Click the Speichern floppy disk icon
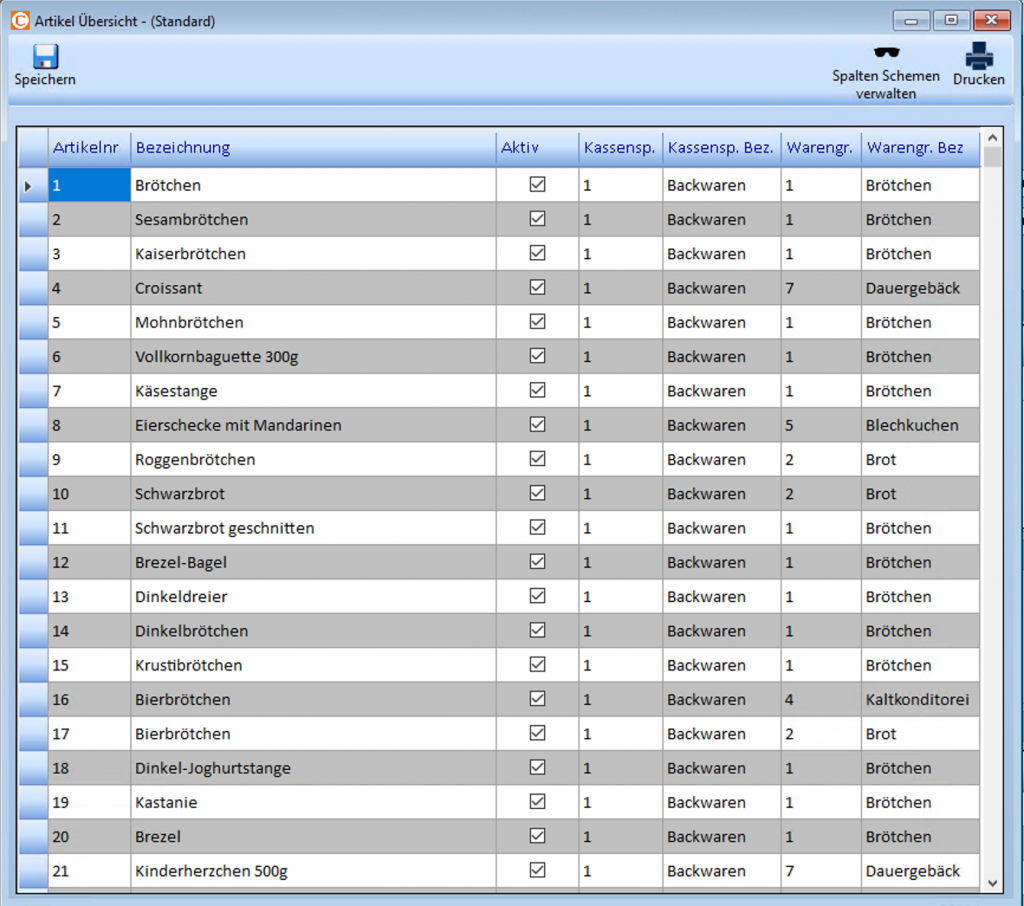The width and height of the screenshot is (1024, 906). (x=44, y=57)
